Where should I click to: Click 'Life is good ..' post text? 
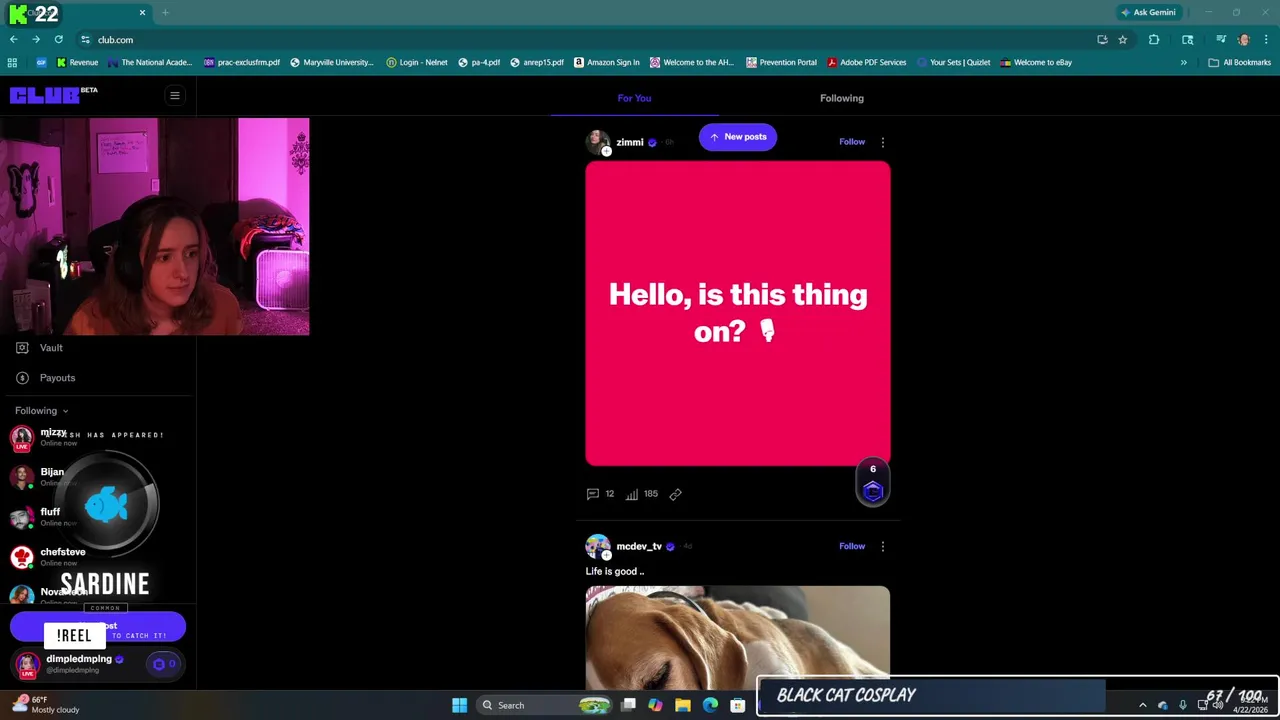click(x=615, y=572)
